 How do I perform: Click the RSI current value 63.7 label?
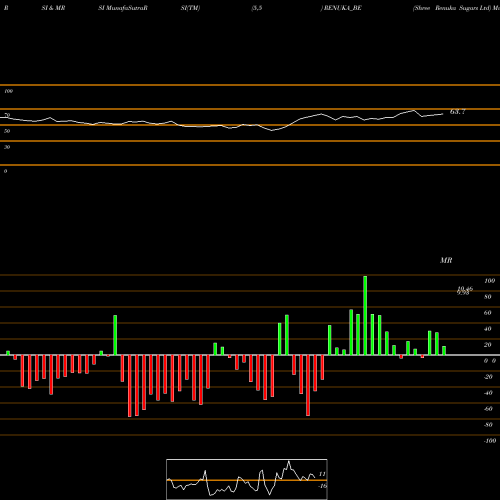[457, 112]
